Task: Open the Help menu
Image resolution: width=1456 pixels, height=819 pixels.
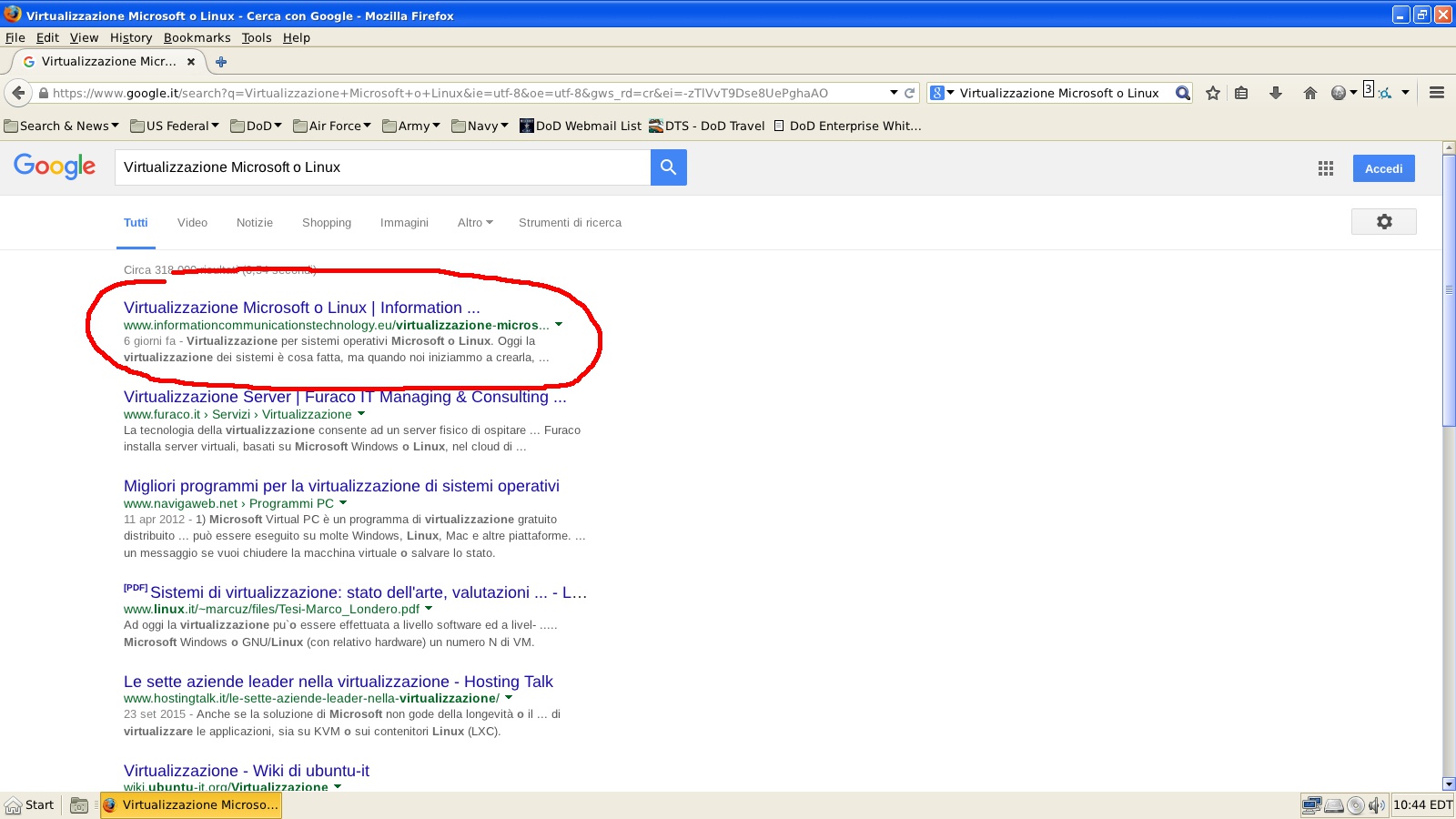Action: (x=297, y=37)
